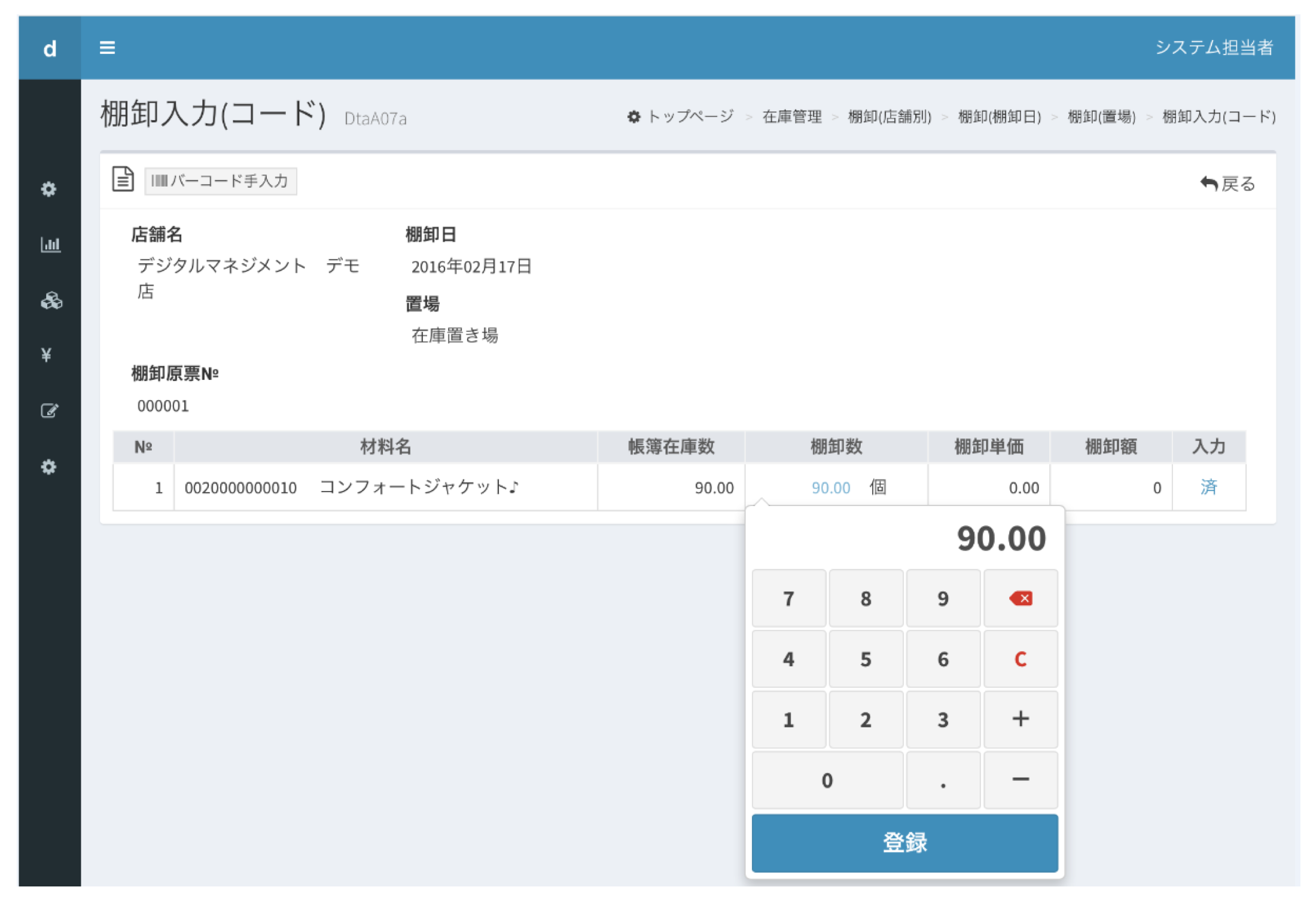Open システム担当者 user menu

point(1214,47)
